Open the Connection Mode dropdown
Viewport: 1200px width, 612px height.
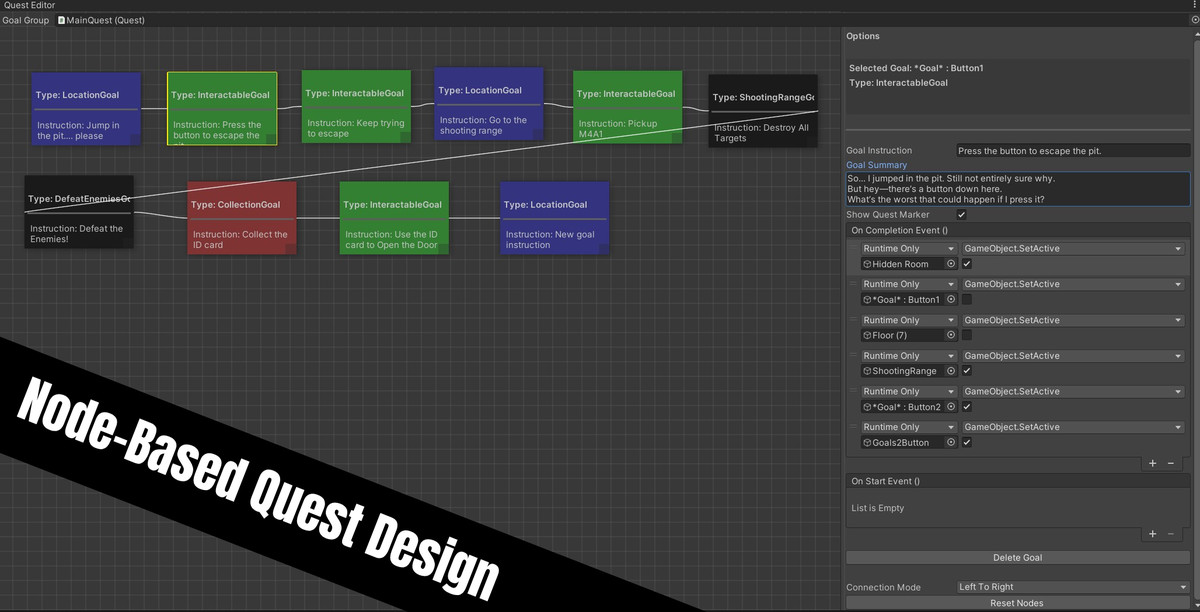(x=1072, y=587)
